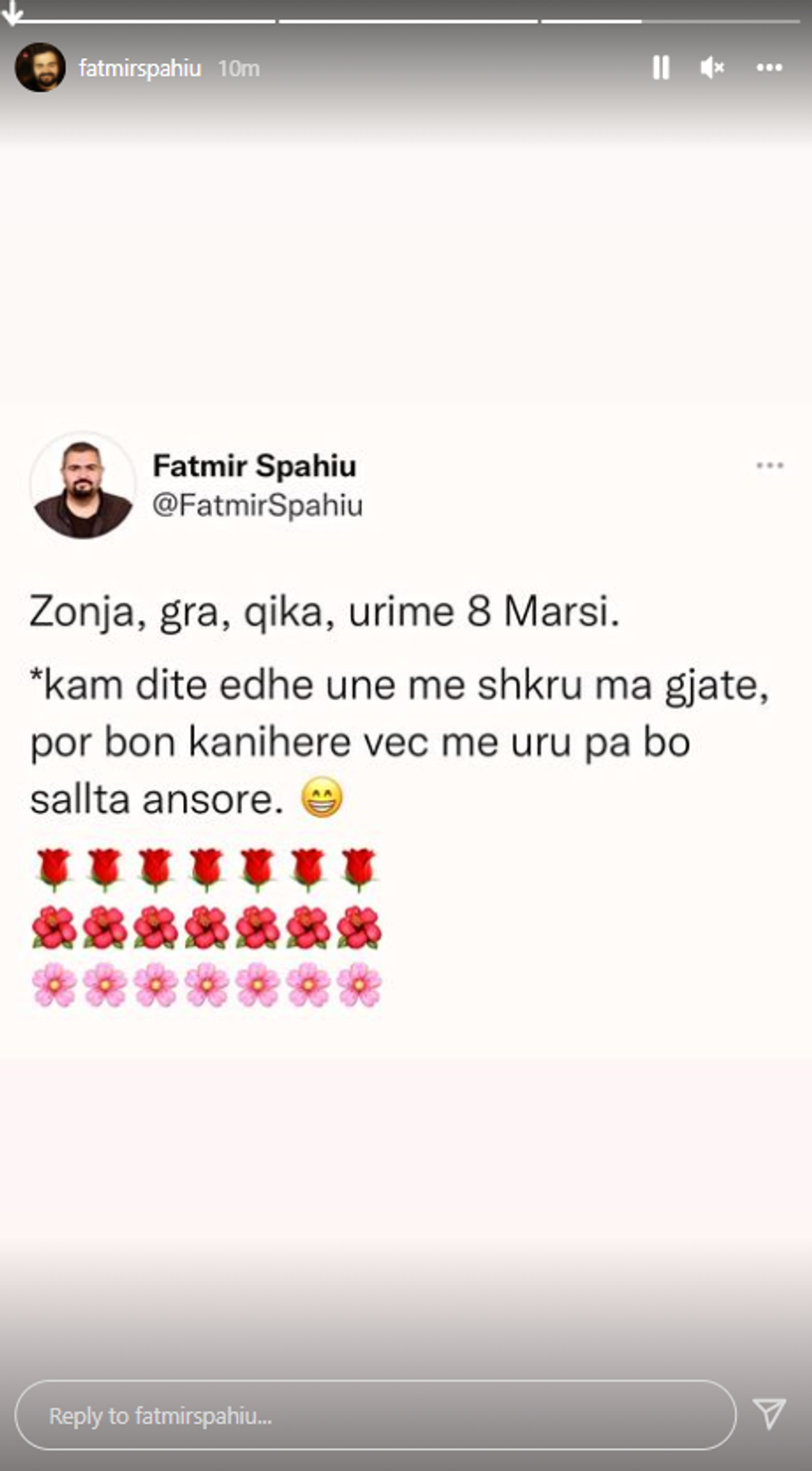Screen dimensions: 812x1471
Task: Jump to the second story progress segment
Action: point(408,21)
